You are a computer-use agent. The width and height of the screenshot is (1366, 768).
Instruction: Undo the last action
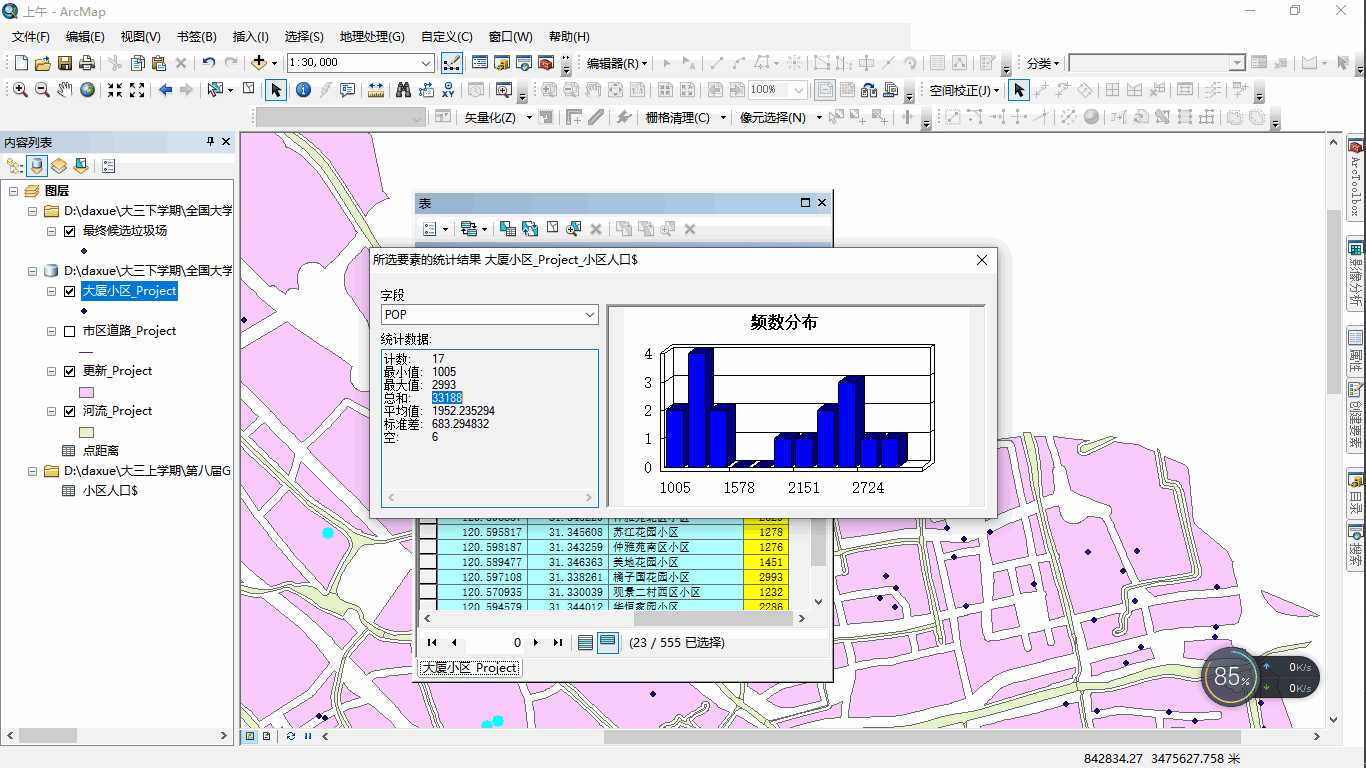click(x=208, y=63)
